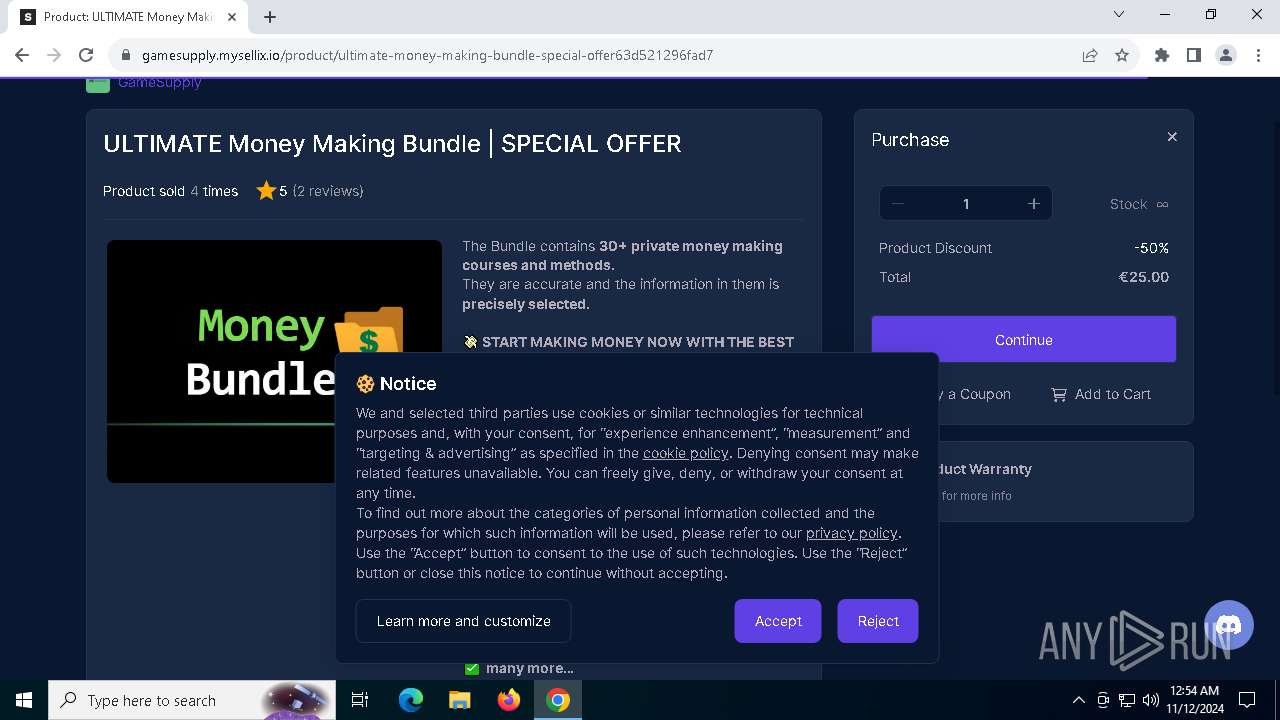Open the share page icon in address bar
Viewport: 1280px width, 720px height.
click(1090, 55)
